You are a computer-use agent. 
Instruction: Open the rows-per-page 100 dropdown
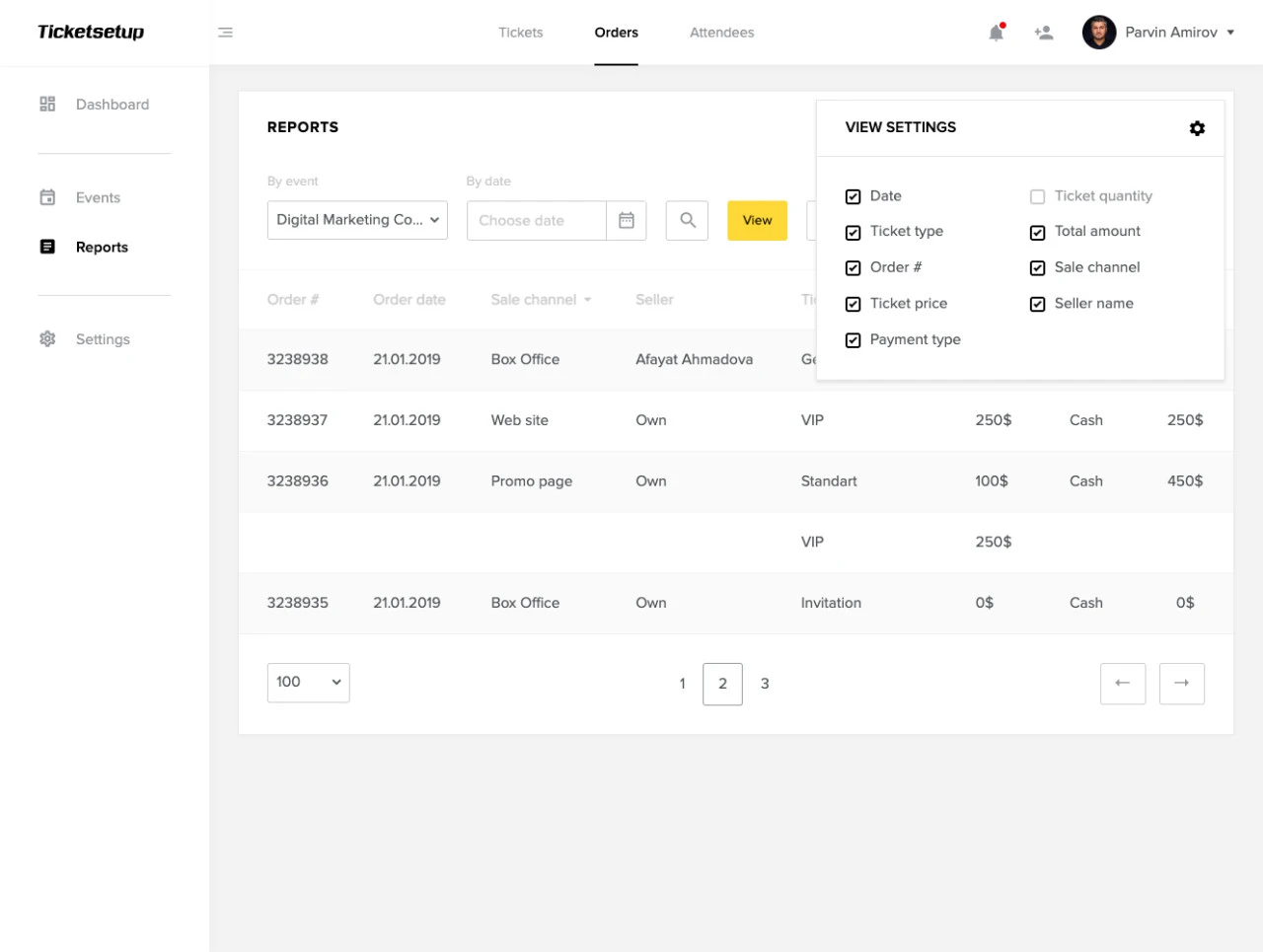308,682
